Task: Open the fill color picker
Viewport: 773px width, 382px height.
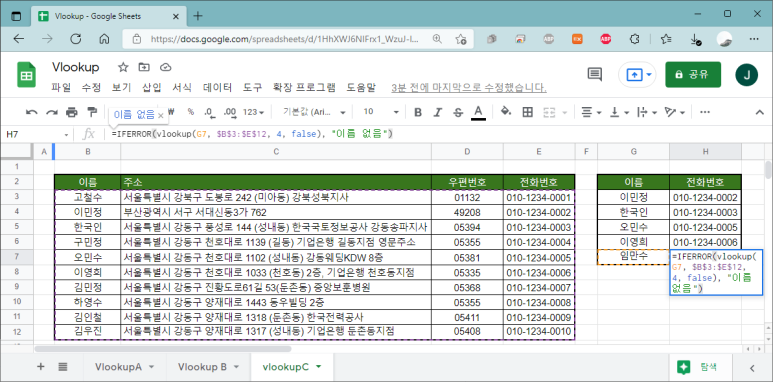Action: point(505,112)
